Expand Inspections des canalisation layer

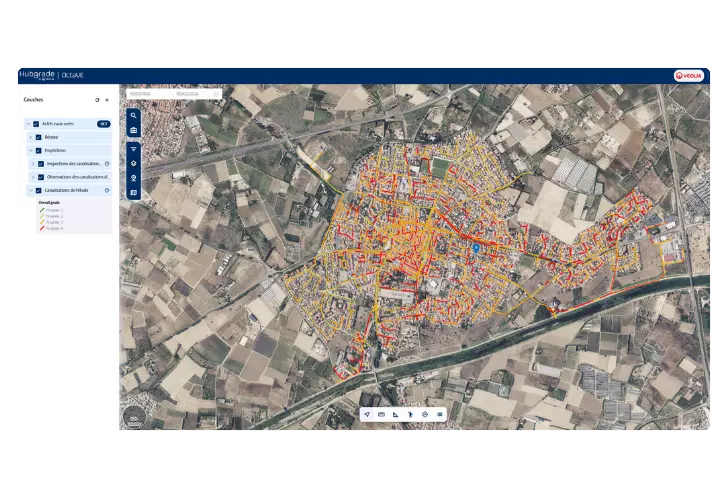(x=33, y=164)
